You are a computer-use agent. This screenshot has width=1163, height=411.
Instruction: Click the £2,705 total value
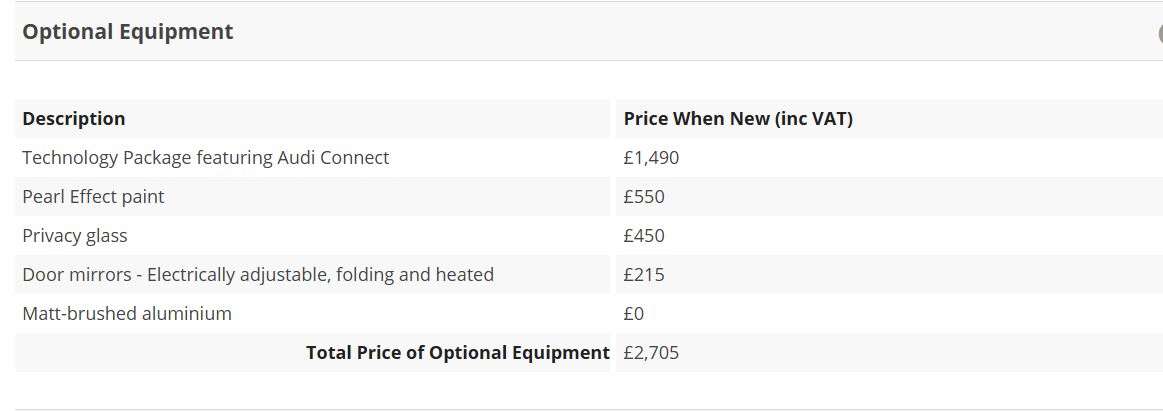(x=651, y=353)
